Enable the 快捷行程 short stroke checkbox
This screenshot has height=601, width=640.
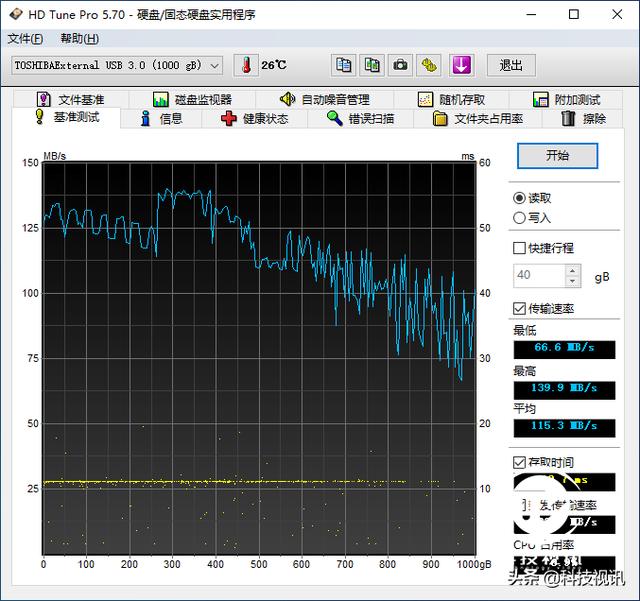[x=543, y=248]
